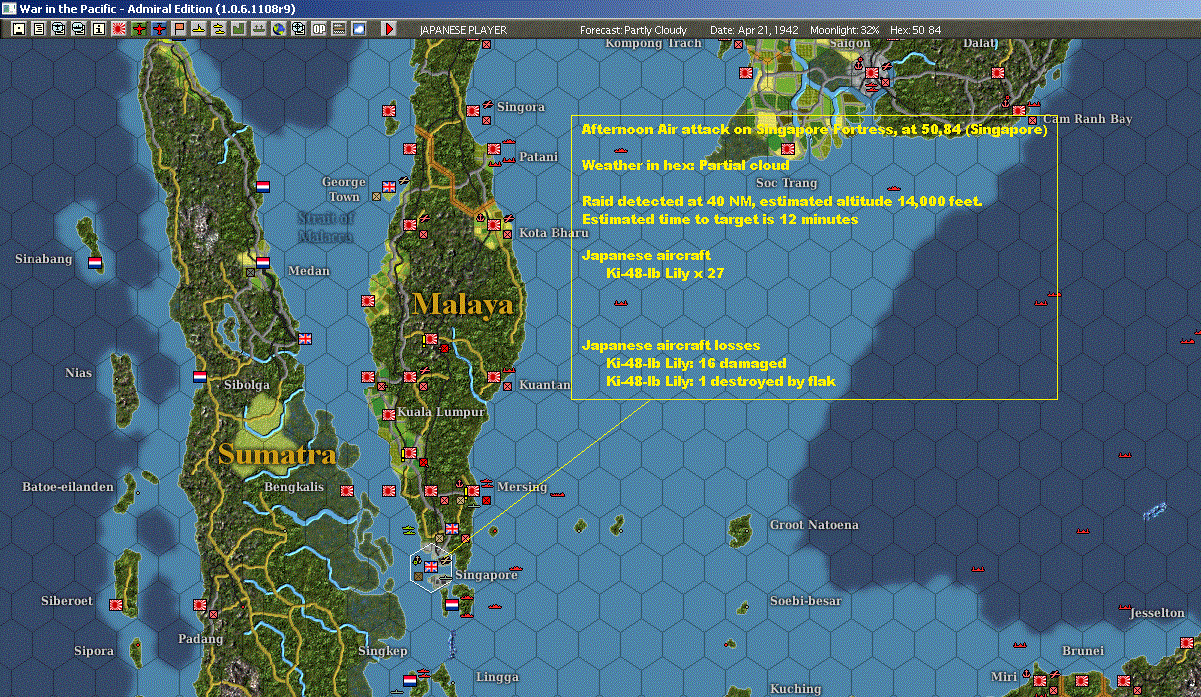Click the orange flag toolbar icon
The height and width of the screenshot is (697, 1201).
pyautogui.click(x=178, y=29)
